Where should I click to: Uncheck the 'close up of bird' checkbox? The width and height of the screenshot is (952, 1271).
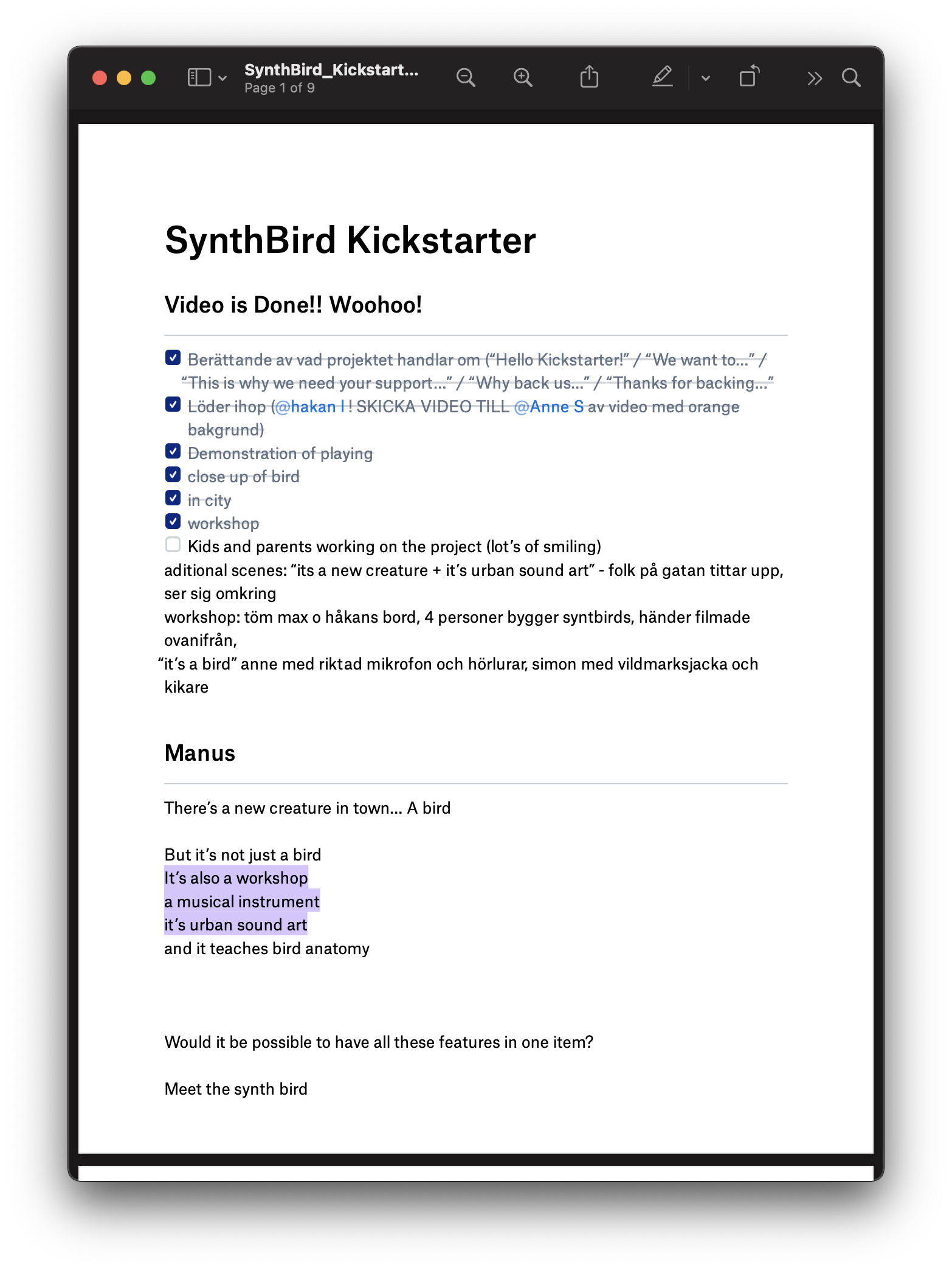click(x=173, y=475)
